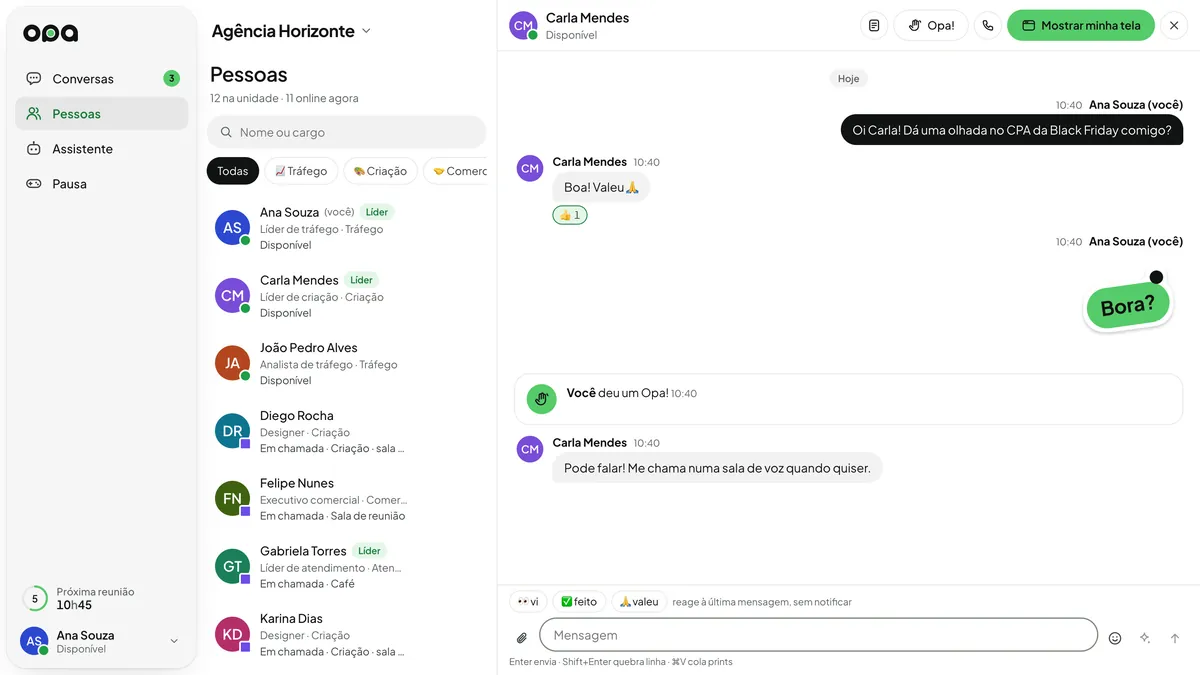Click the Nome ou cargo search field
The height and width of the screenshot is (675, 1200).
tap(346, 132)
